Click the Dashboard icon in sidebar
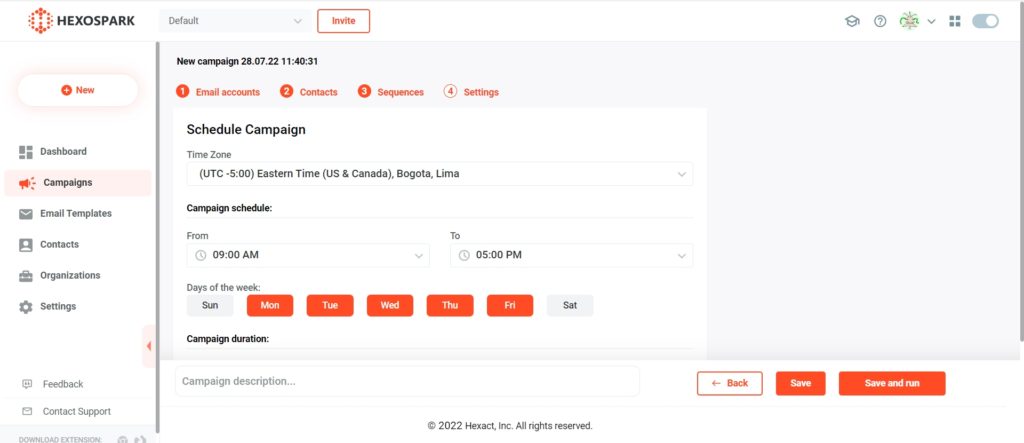 pyautogui.click(x=25, y=152)
